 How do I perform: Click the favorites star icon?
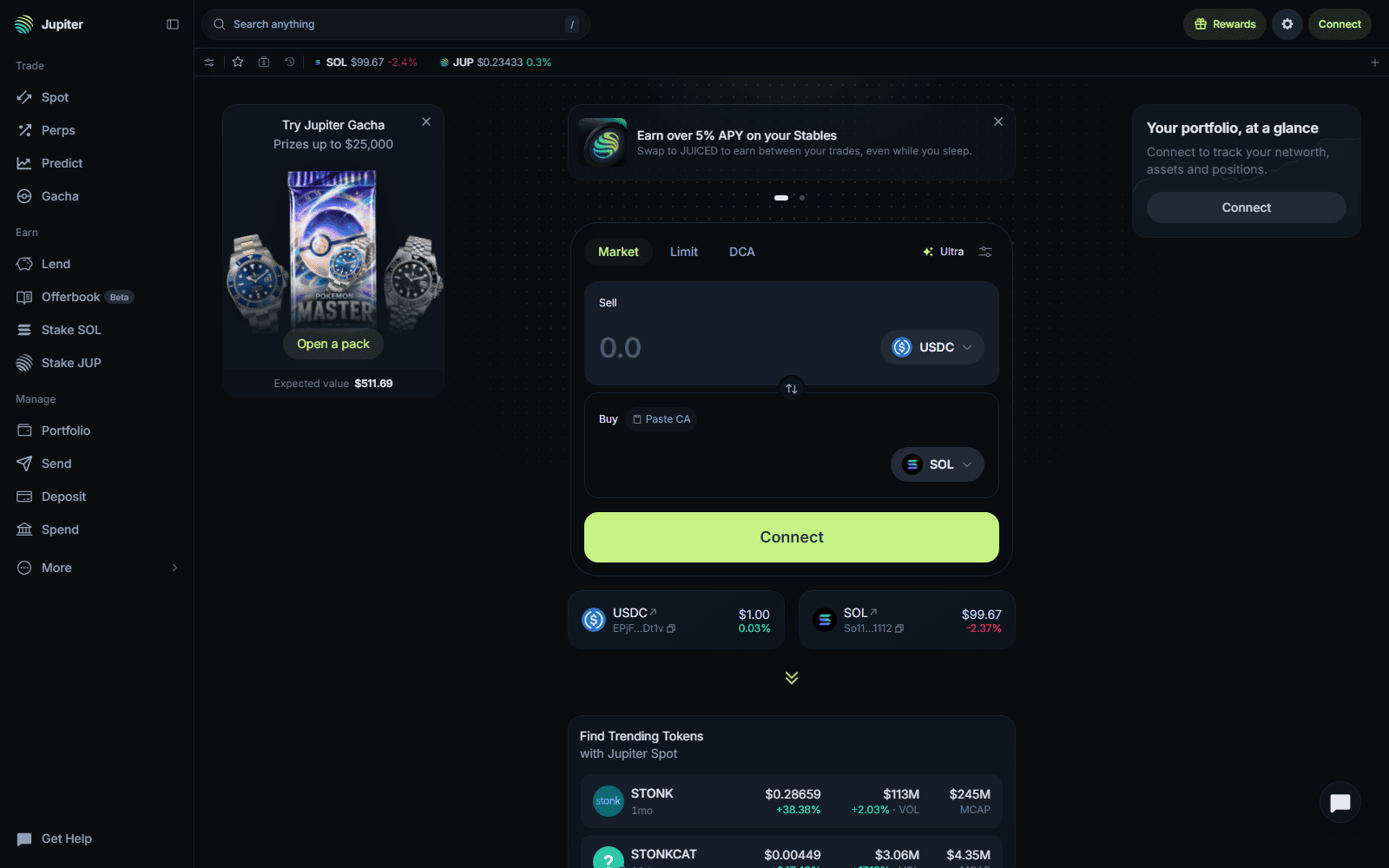[x=238, y=62]
